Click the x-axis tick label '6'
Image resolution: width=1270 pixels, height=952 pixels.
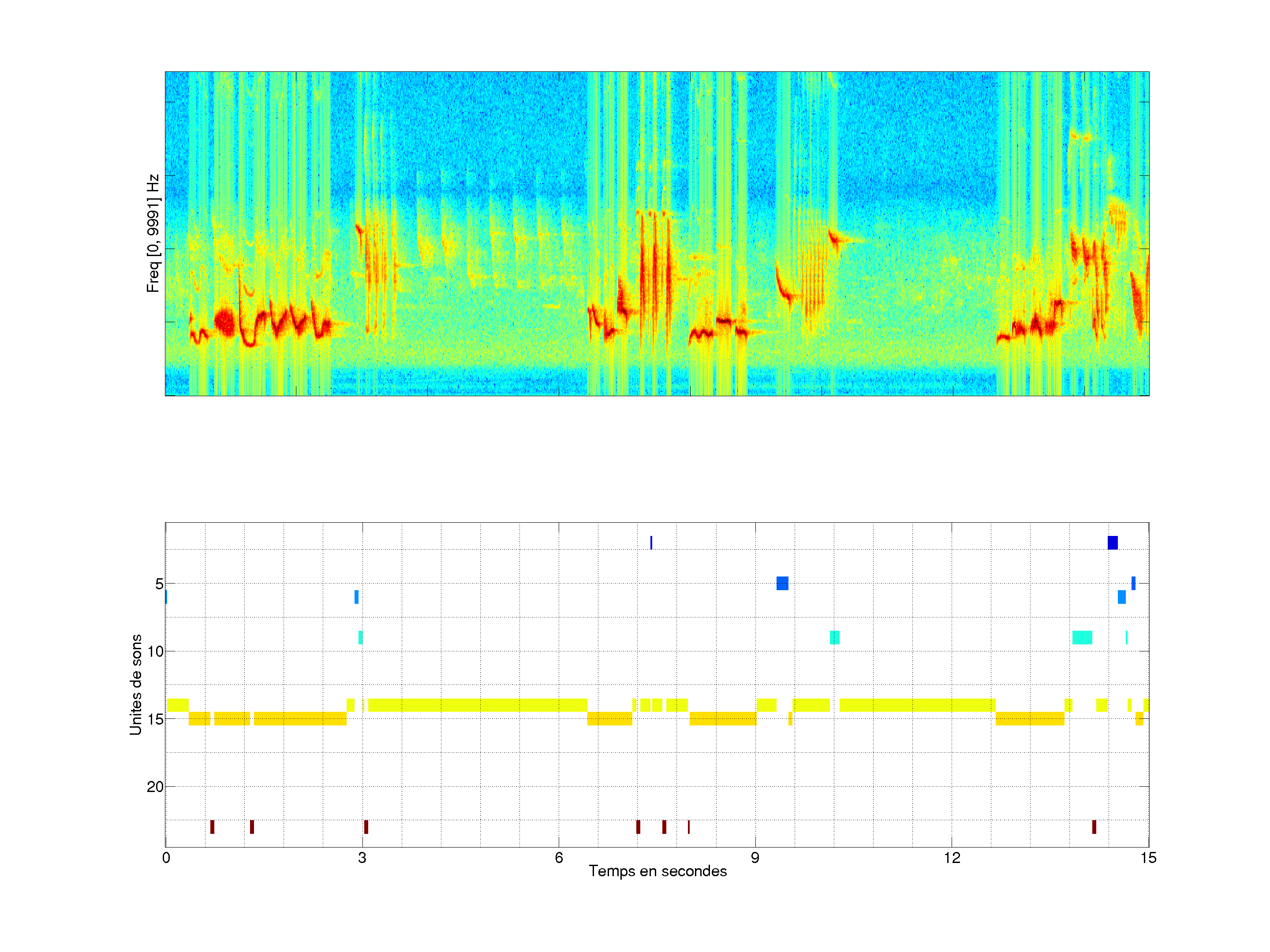click(x=559, y=858)
